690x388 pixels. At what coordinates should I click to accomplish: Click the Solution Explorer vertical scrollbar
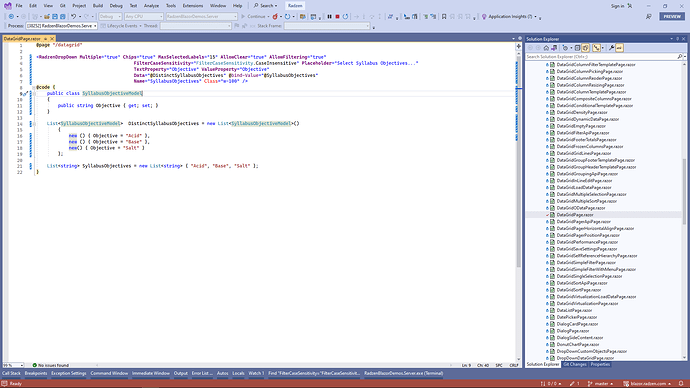tap(684, 191)
